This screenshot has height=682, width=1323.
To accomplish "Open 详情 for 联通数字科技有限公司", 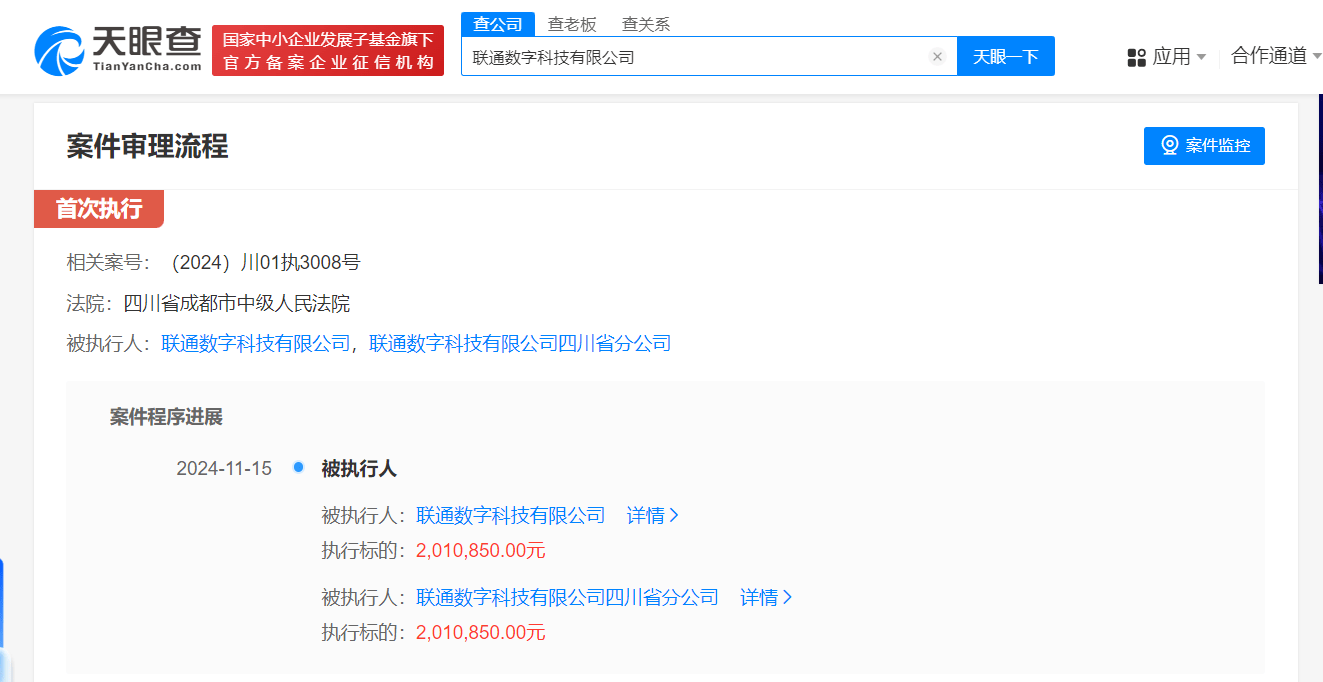I will click(653, 516).
